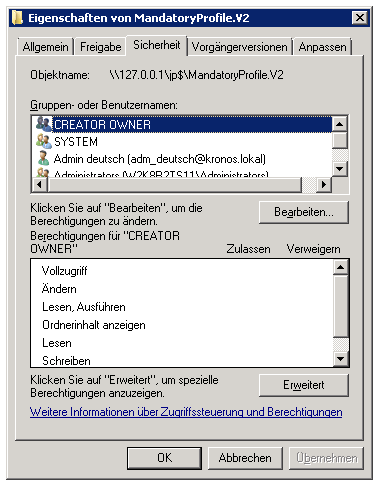Image resolution: width=384 pixels, height=488 pixels.
Task: Click the permissions list vertical scrollbar thumb
Action: [x=341, y=306]
